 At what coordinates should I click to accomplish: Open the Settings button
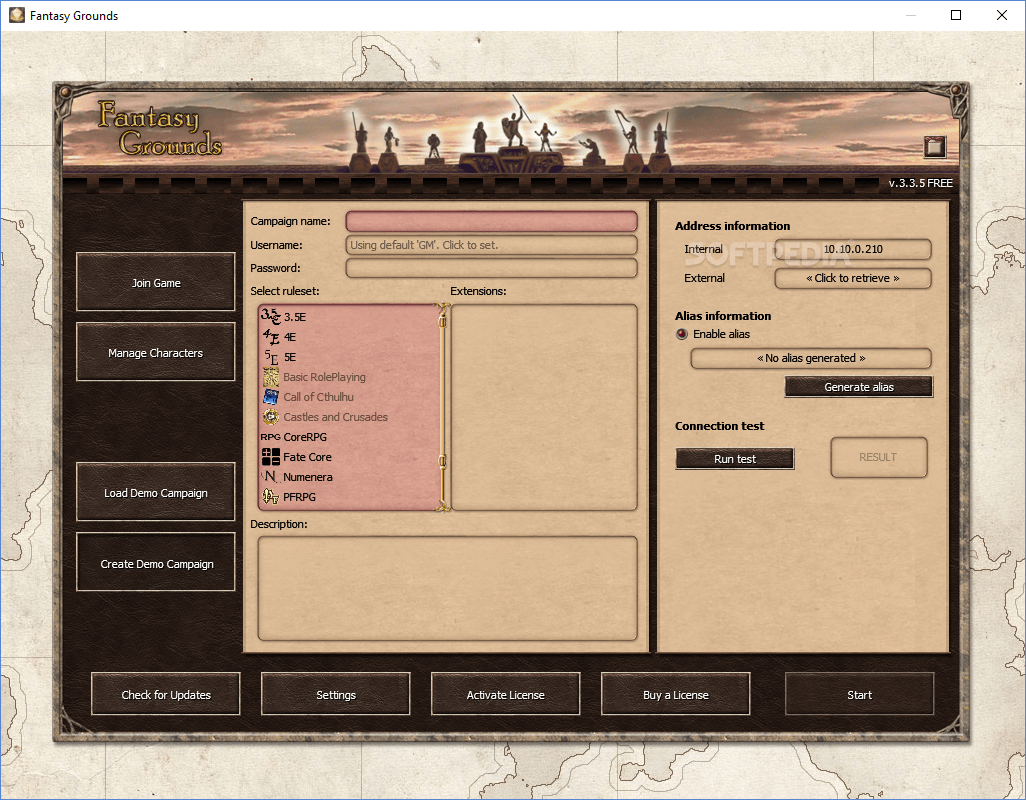[336, 694]
